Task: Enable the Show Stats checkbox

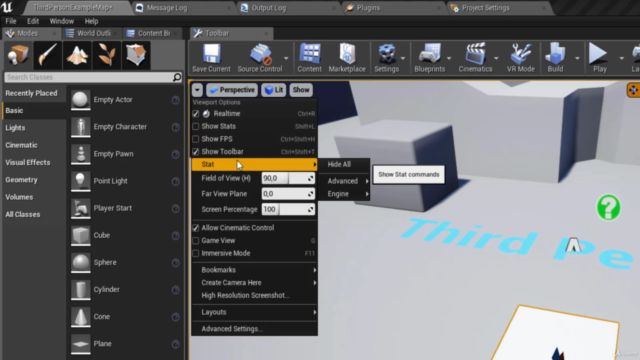Action: click(196, 127)
